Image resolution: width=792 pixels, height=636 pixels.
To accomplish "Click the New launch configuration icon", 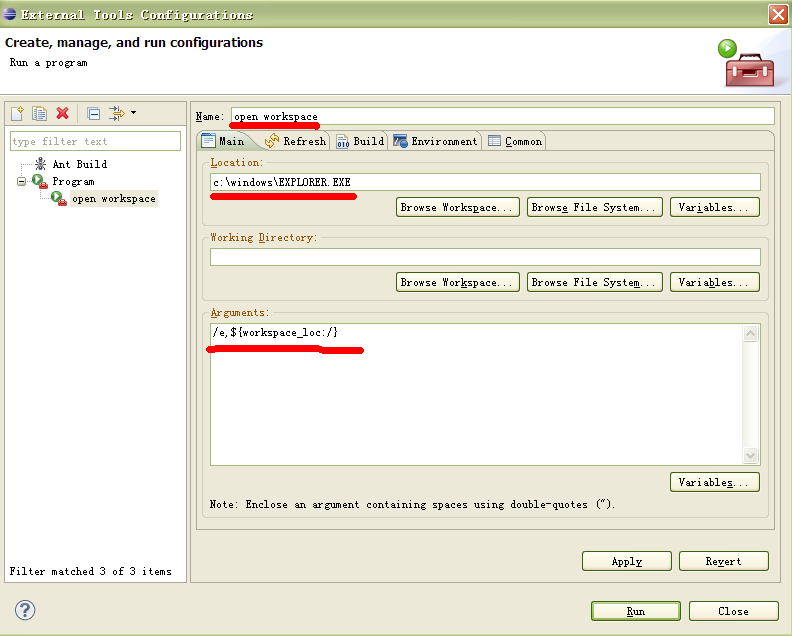I will (17, 113).
